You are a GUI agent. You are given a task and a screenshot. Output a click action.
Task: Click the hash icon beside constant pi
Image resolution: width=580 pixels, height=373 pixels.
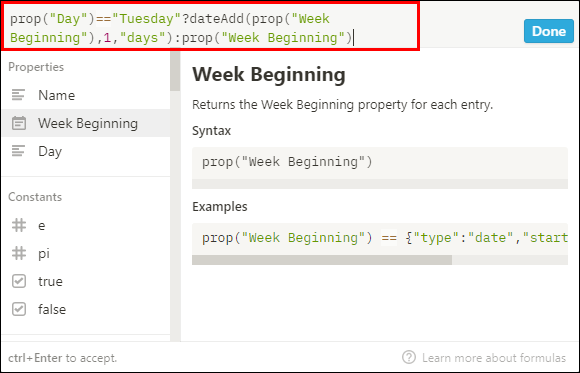tap(19, 253)
